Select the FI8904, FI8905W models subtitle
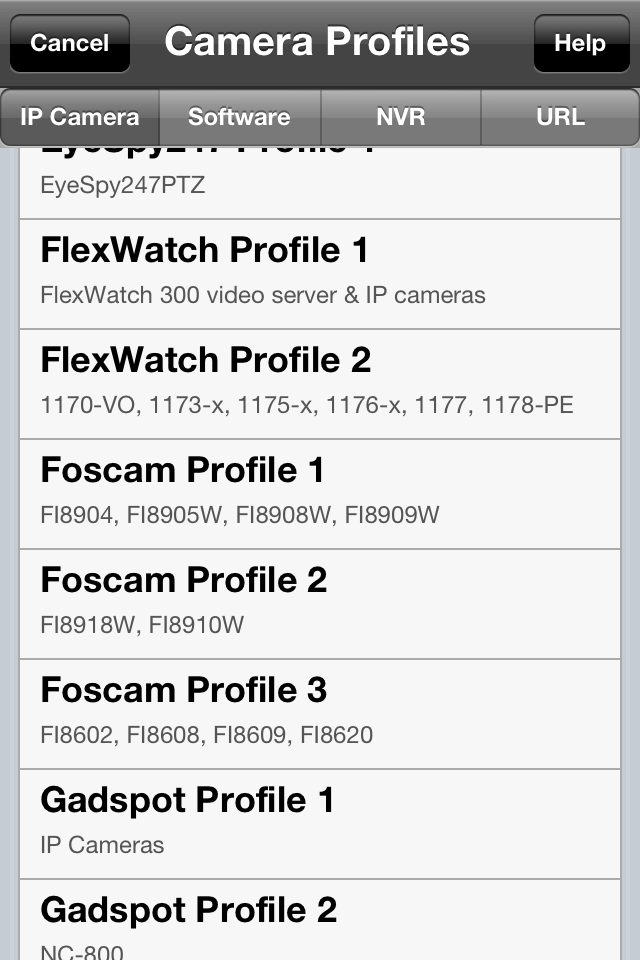The height and width of the screenshot is (960, 640). pos(239,515)
